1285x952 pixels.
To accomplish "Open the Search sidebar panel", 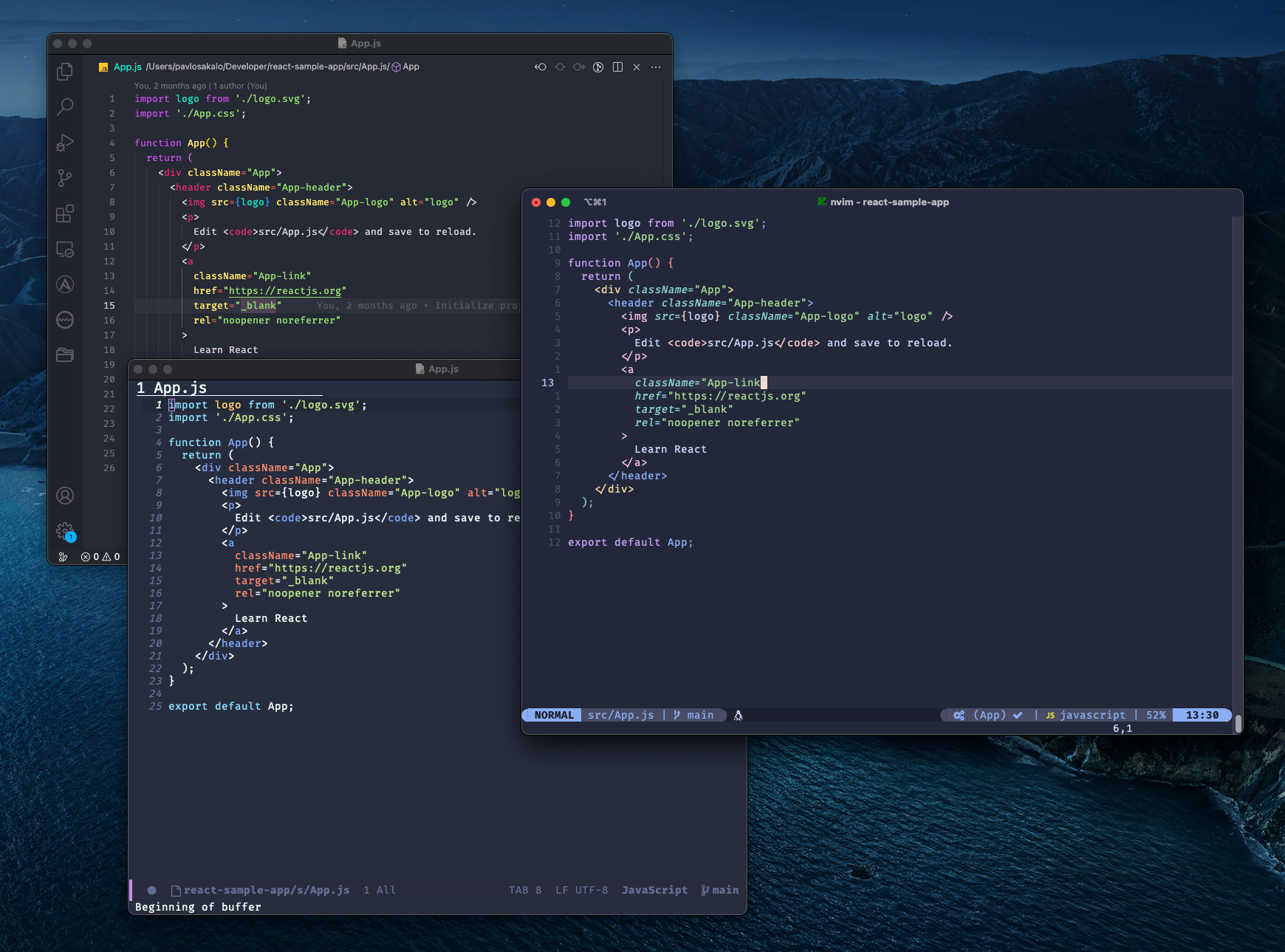I will (x=65, y=106).
